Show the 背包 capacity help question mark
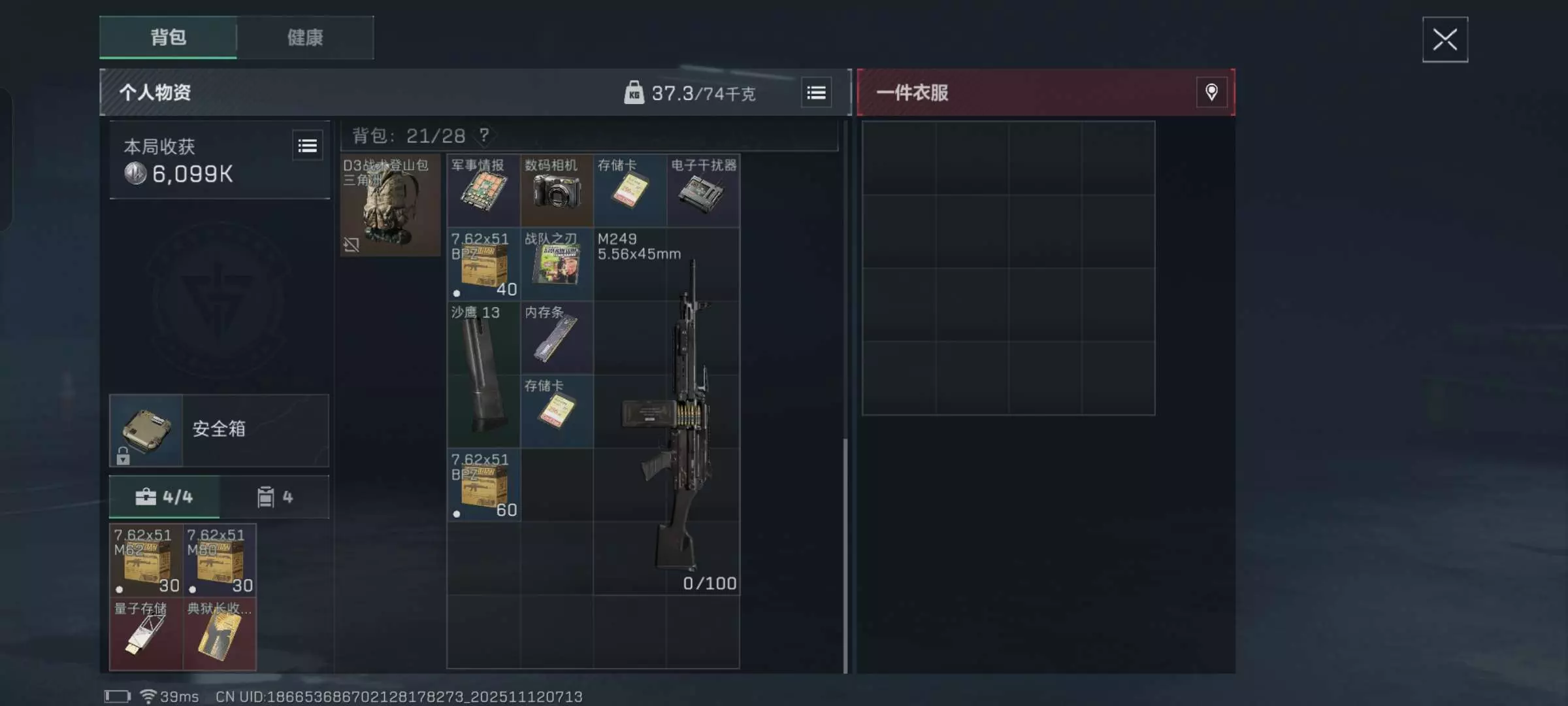 tap(484, 135)
